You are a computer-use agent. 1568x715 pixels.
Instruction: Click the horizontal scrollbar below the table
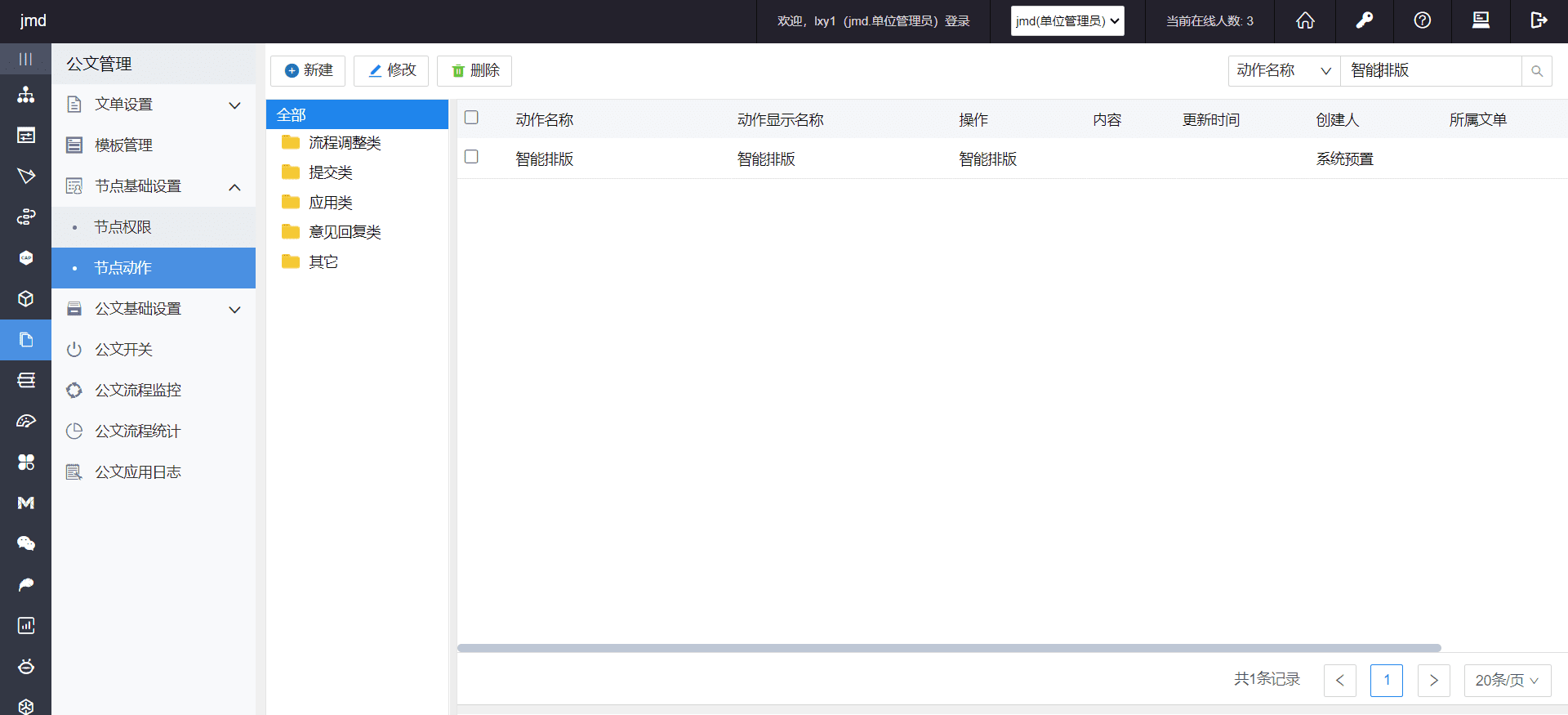coord(949,648)
